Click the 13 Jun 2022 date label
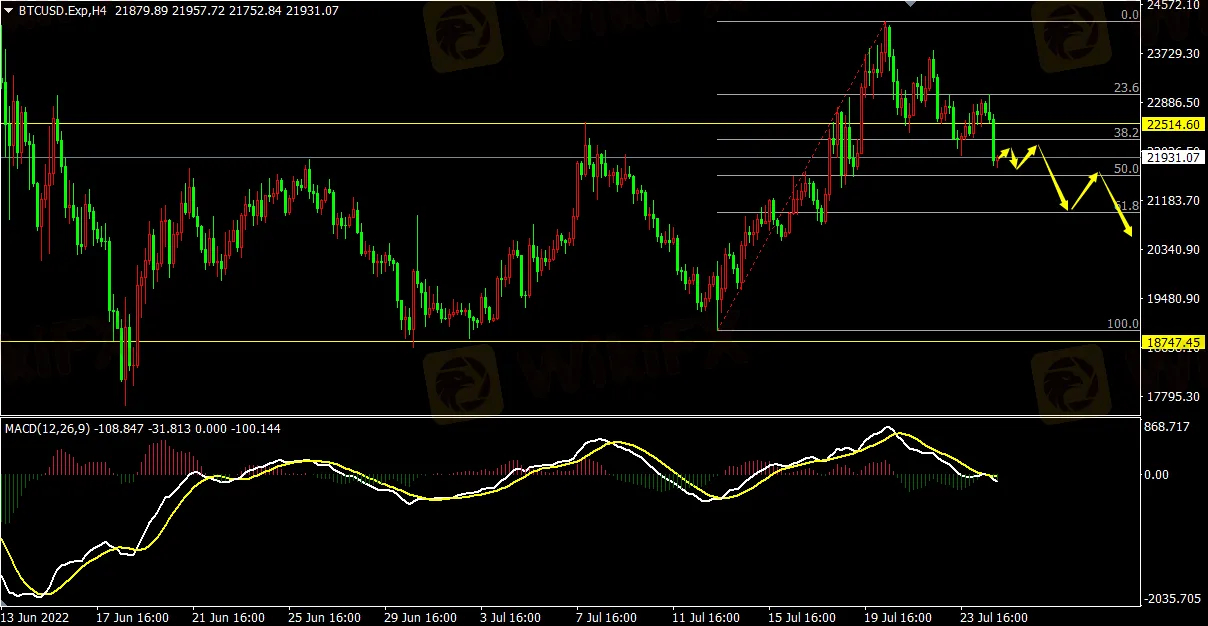 point(38,617)
